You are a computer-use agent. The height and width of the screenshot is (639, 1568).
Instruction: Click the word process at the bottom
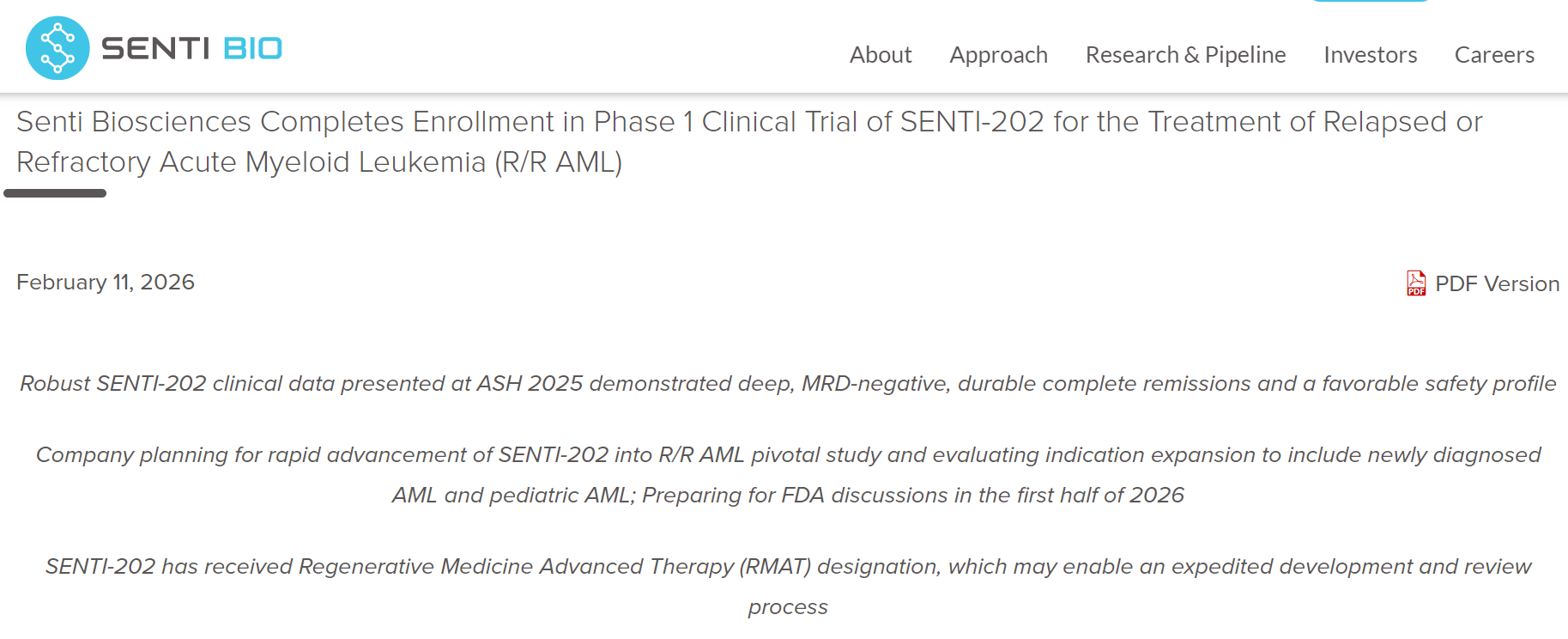788,607
